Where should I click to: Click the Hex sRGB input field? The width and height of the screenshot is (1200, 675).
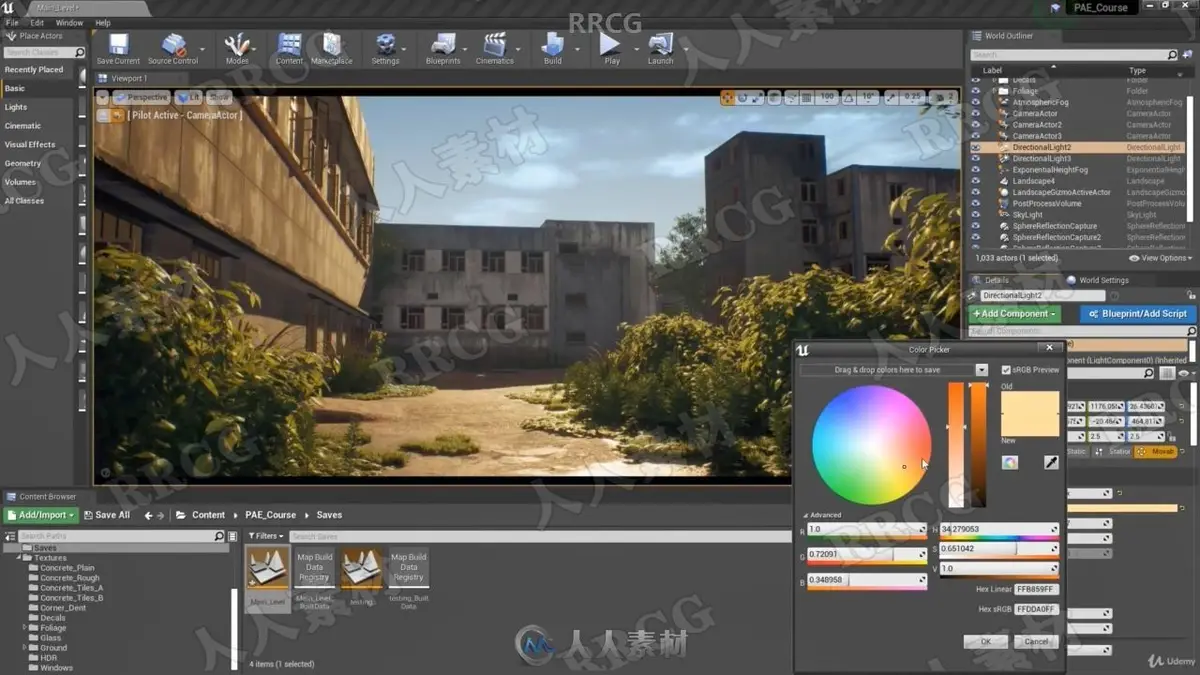tap(1036, 609)
